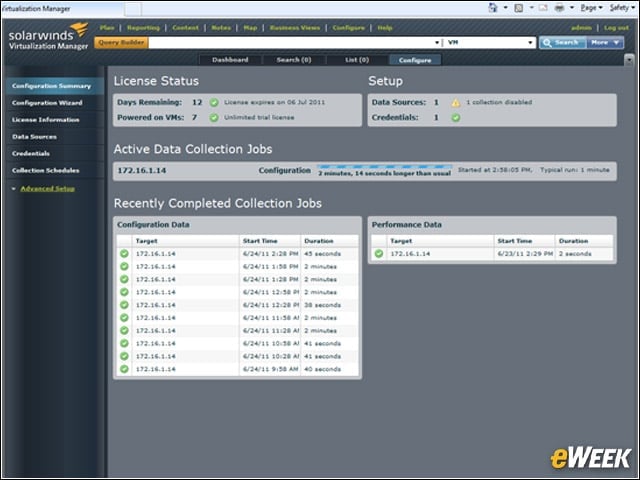The width and height of the screenshot is (640, 480).
Task: Open the VM search type dropdown
Action: pyautogui.click(x=530, y=42)
